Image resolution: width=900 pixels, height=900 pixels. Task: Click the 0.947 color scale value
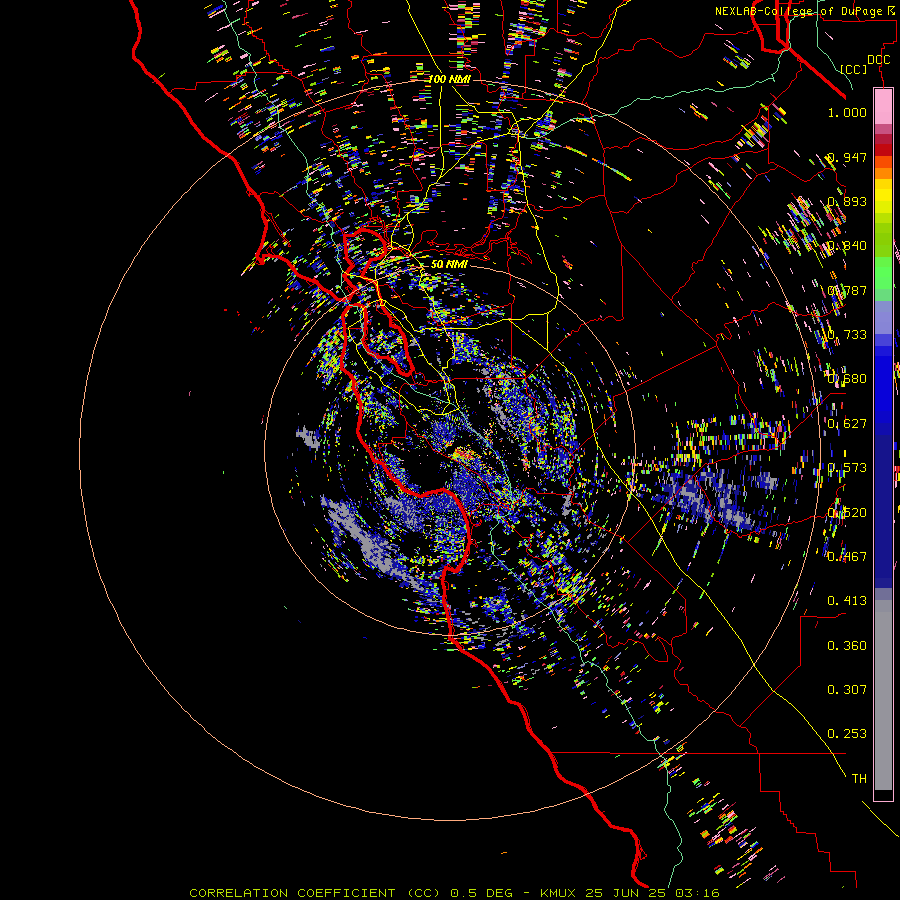tap(847, 157)
